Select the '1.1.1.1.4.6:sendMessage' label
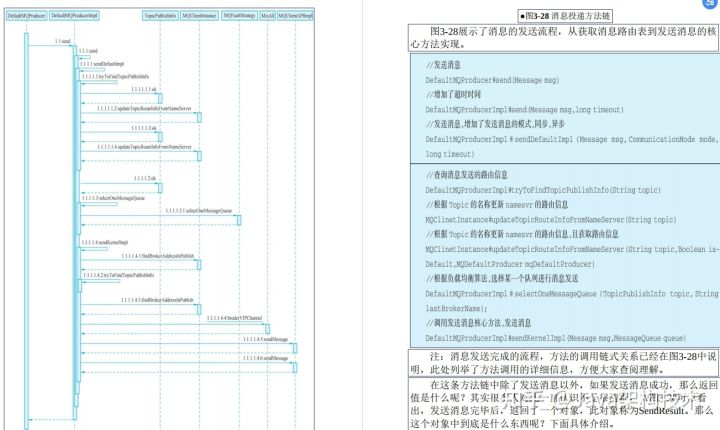Image resolution: width=720 pixels, height=430 pixels. coord(265,358)
